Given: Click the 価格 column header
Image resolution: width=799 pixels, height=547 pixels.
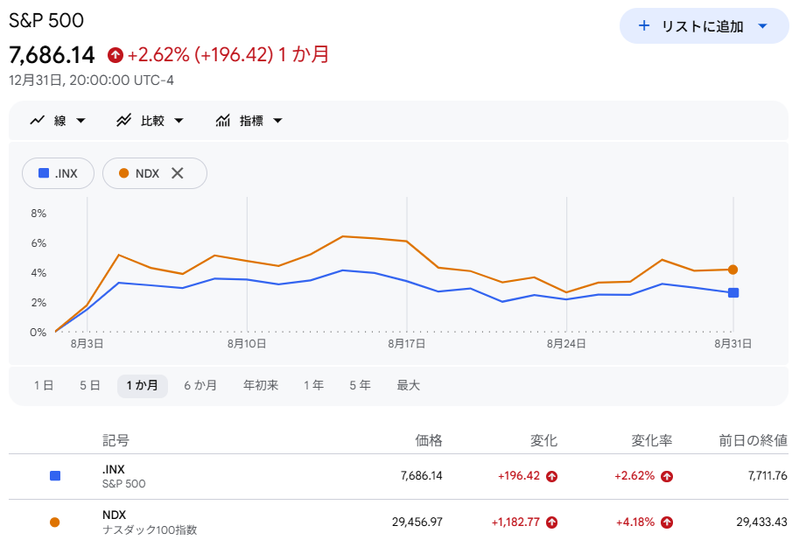Looking at the screenshot, I should click(x=429, y=440).
